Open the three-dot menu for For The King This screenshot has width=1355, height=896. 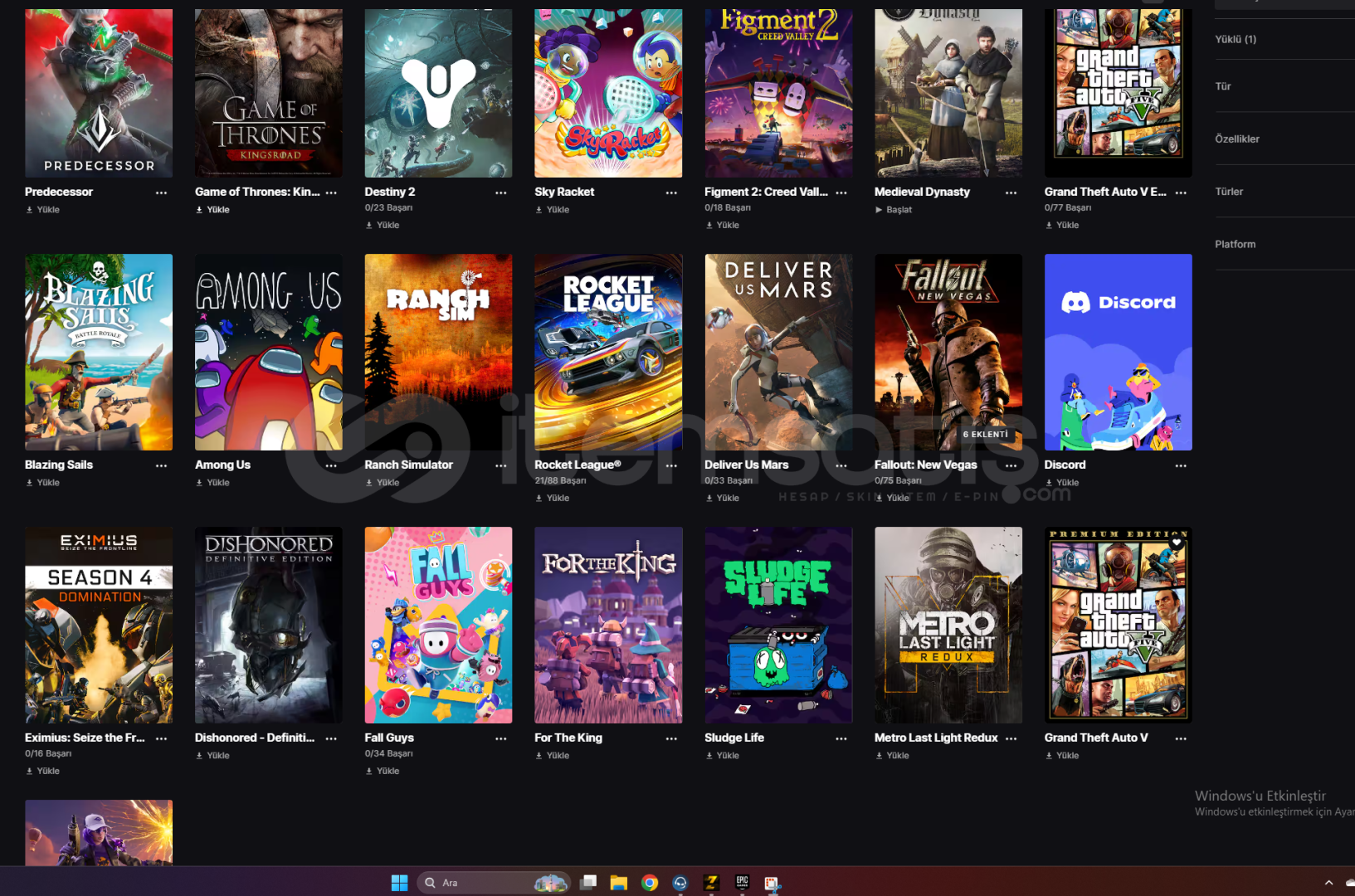coord(671,738)
